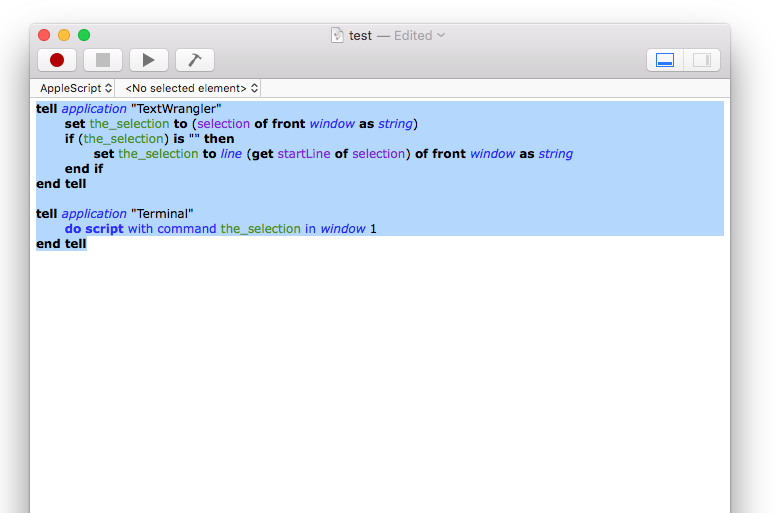This screenshot has width=776, height=513.
Task: Click the italic "line" keyword in code
Action: [231, 154]
